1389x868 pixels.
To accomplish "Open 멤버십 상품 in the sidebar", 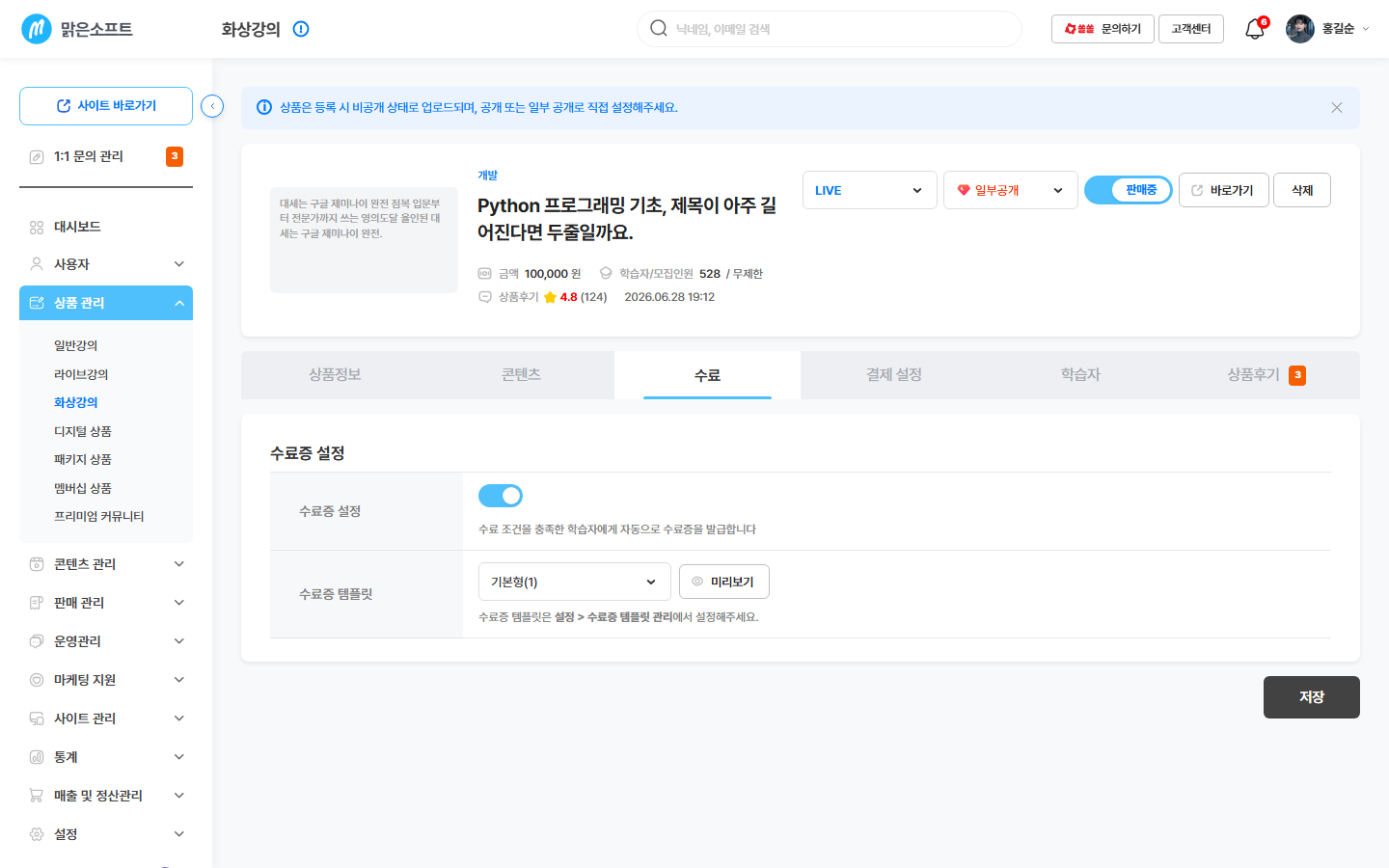I will 83,488.
